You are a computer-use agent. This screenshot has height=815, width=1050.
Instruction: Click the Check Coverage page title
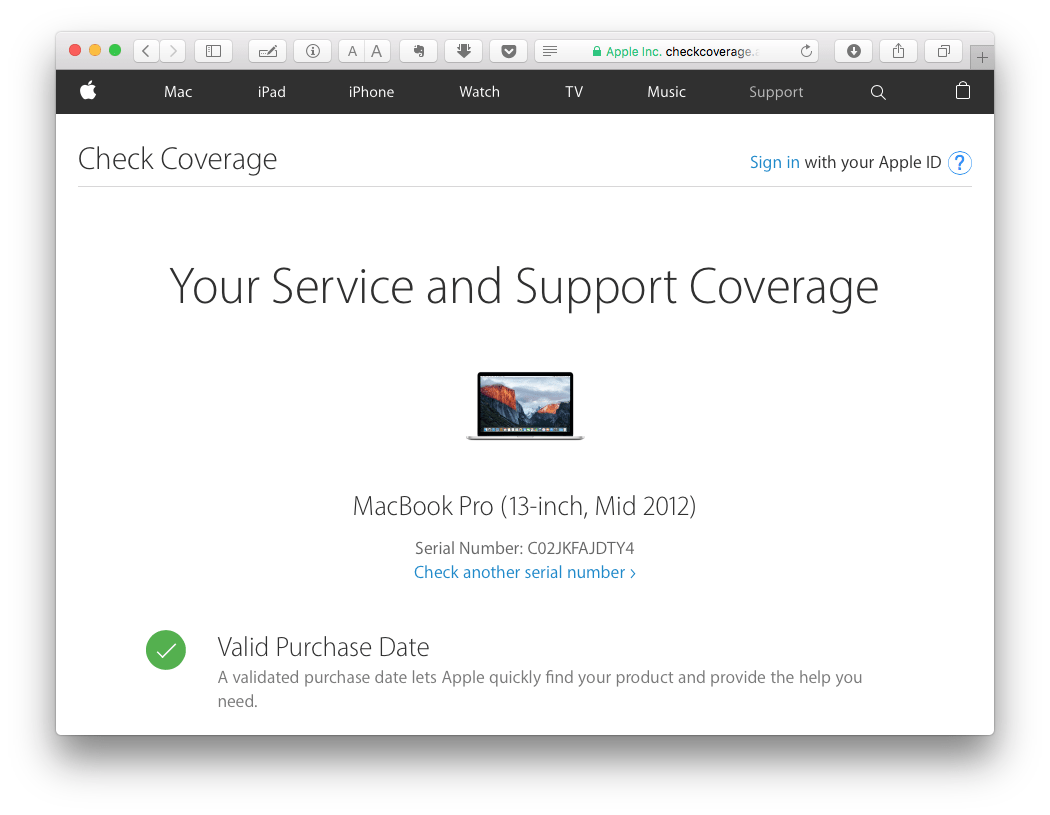[x=177, y=159]
